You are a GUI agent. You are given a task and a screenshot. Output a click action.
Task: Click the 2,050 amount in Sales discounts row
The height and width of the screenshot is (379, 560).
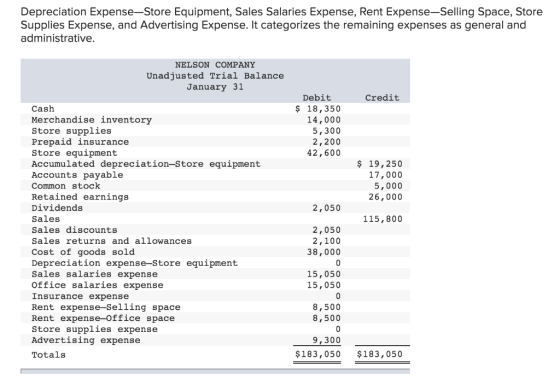(x=326, y=230)
